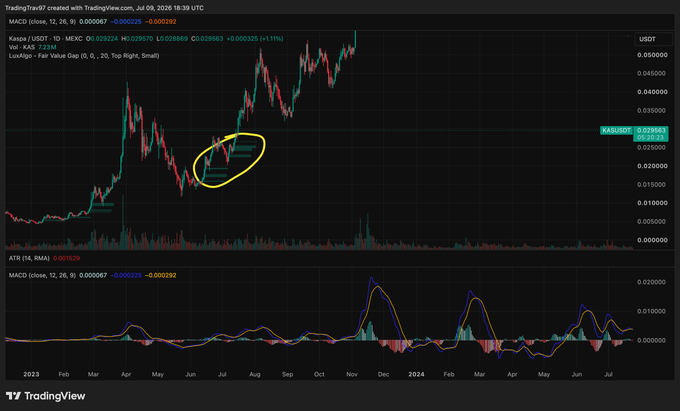Click the Aug label on time axis
680x411 pixels.
[x=255, y=374]
